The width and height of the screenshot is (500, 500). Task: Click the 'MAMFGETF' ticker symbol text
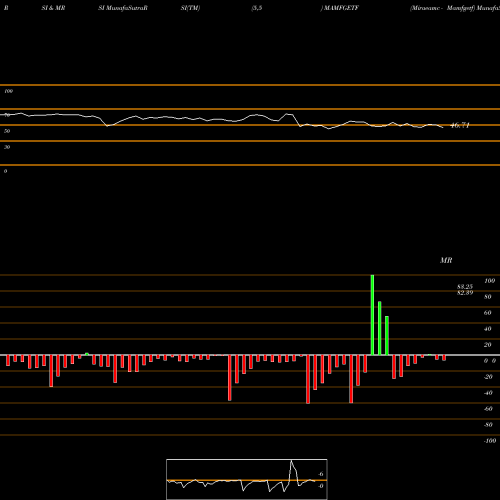(341, 8)
